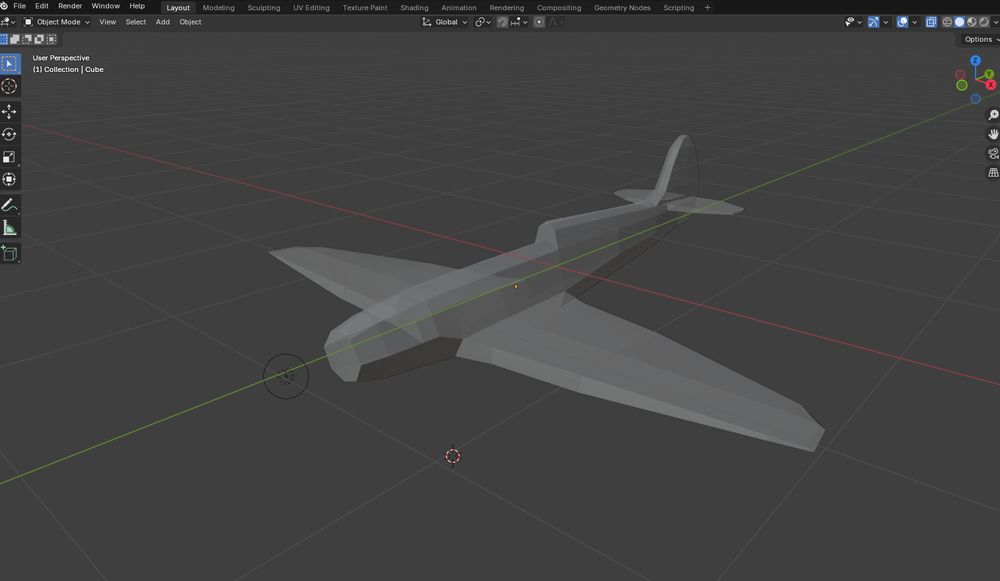The image size is (1000, 581).
Task: Choose the Annotate tool
Action: [9, 204]
